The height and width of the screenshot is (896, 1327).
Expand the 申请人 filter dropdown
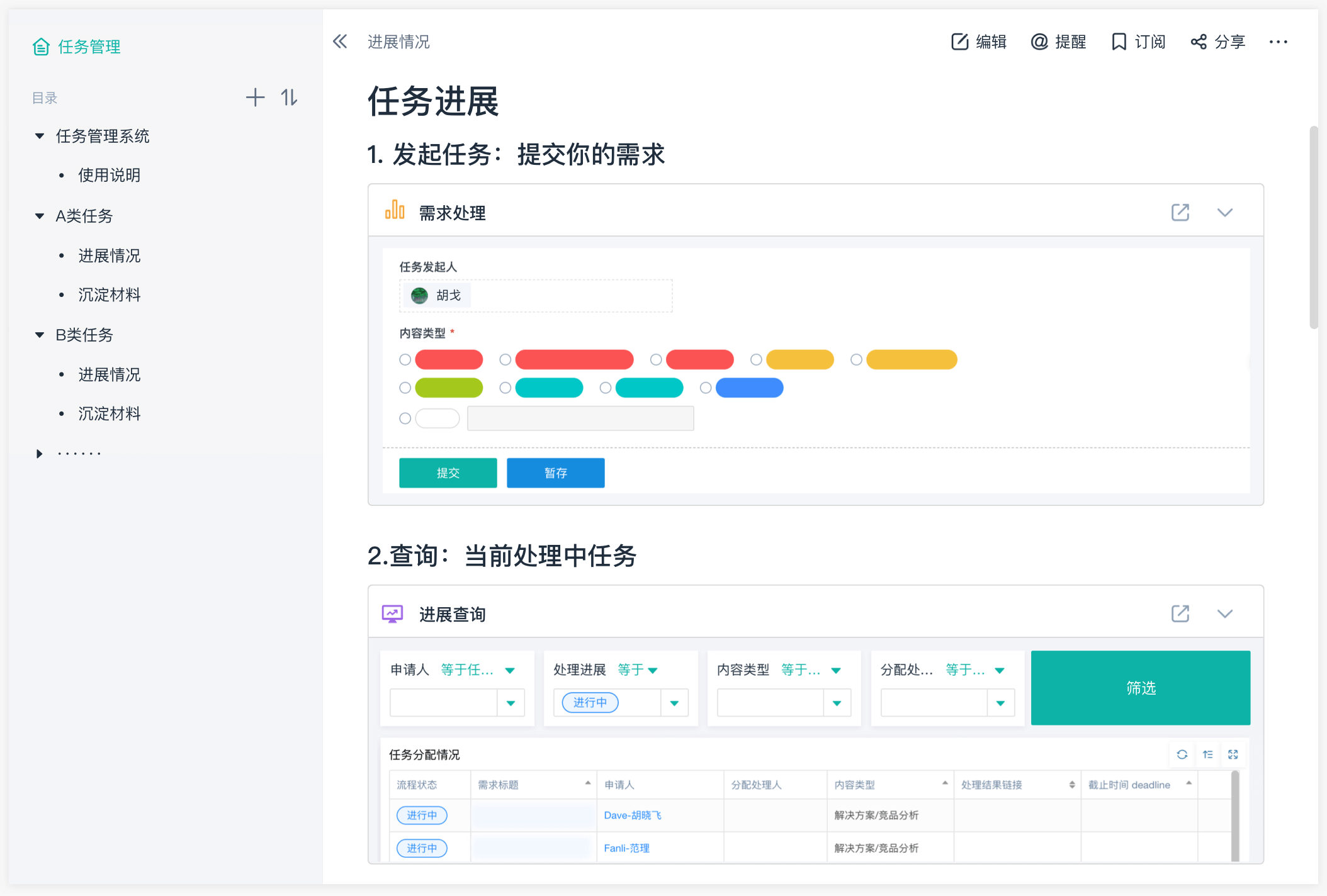511,702
